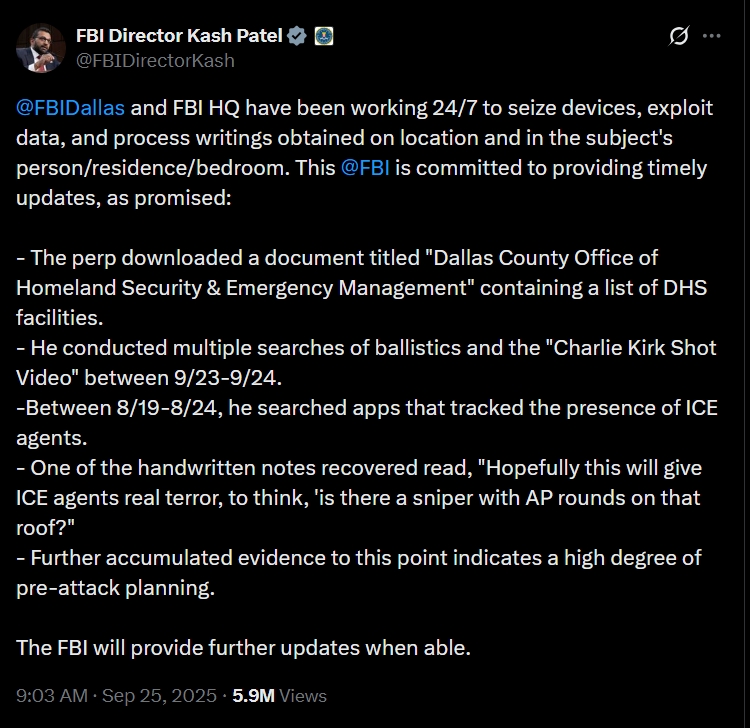Screen dimensions: 750x728
Task: Open the 5.9M view count analytics
Action: click(254, 695)
